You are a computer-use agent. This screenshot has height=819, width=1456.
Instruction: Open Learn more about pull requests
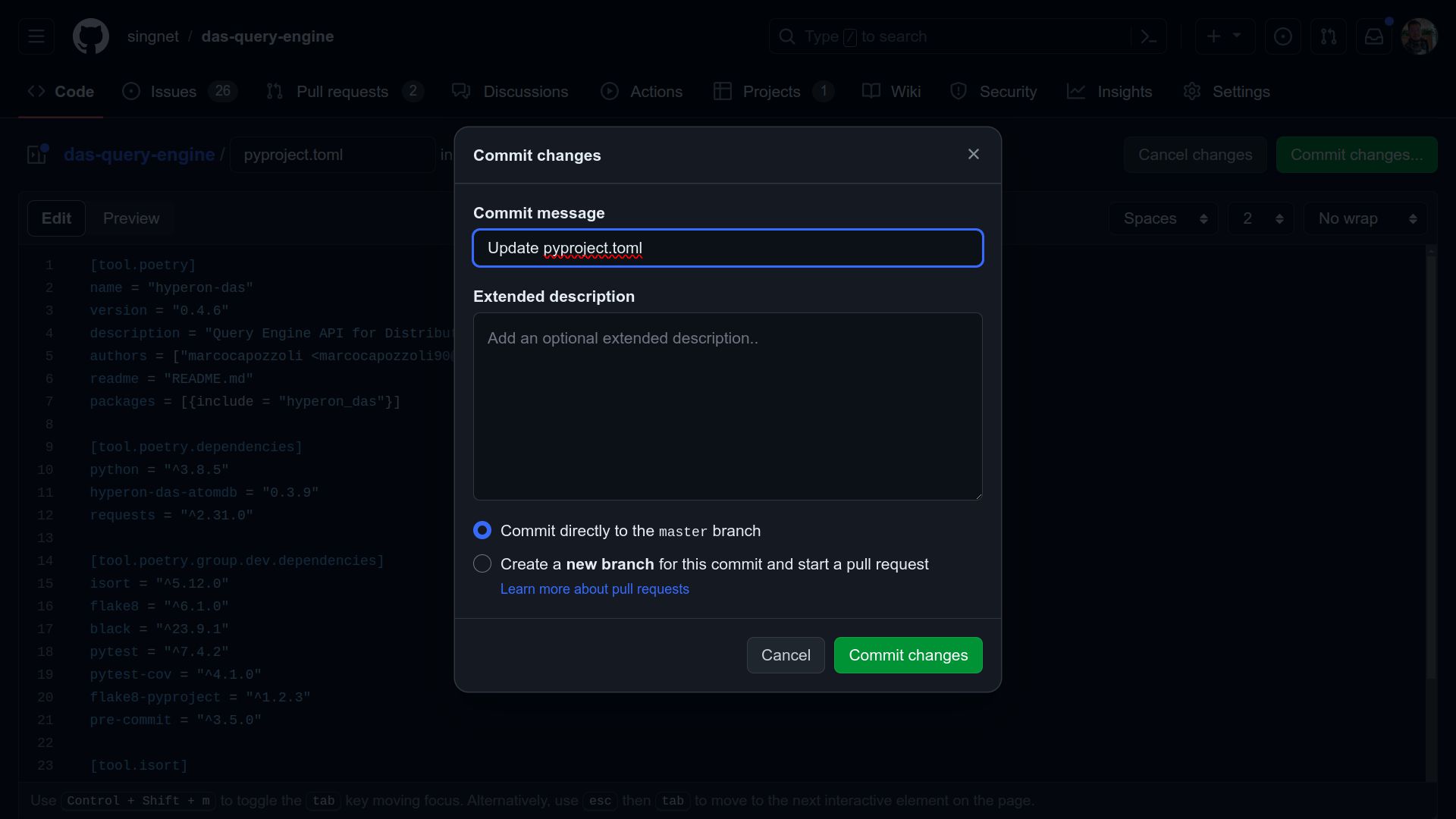(x=595, y=589)
